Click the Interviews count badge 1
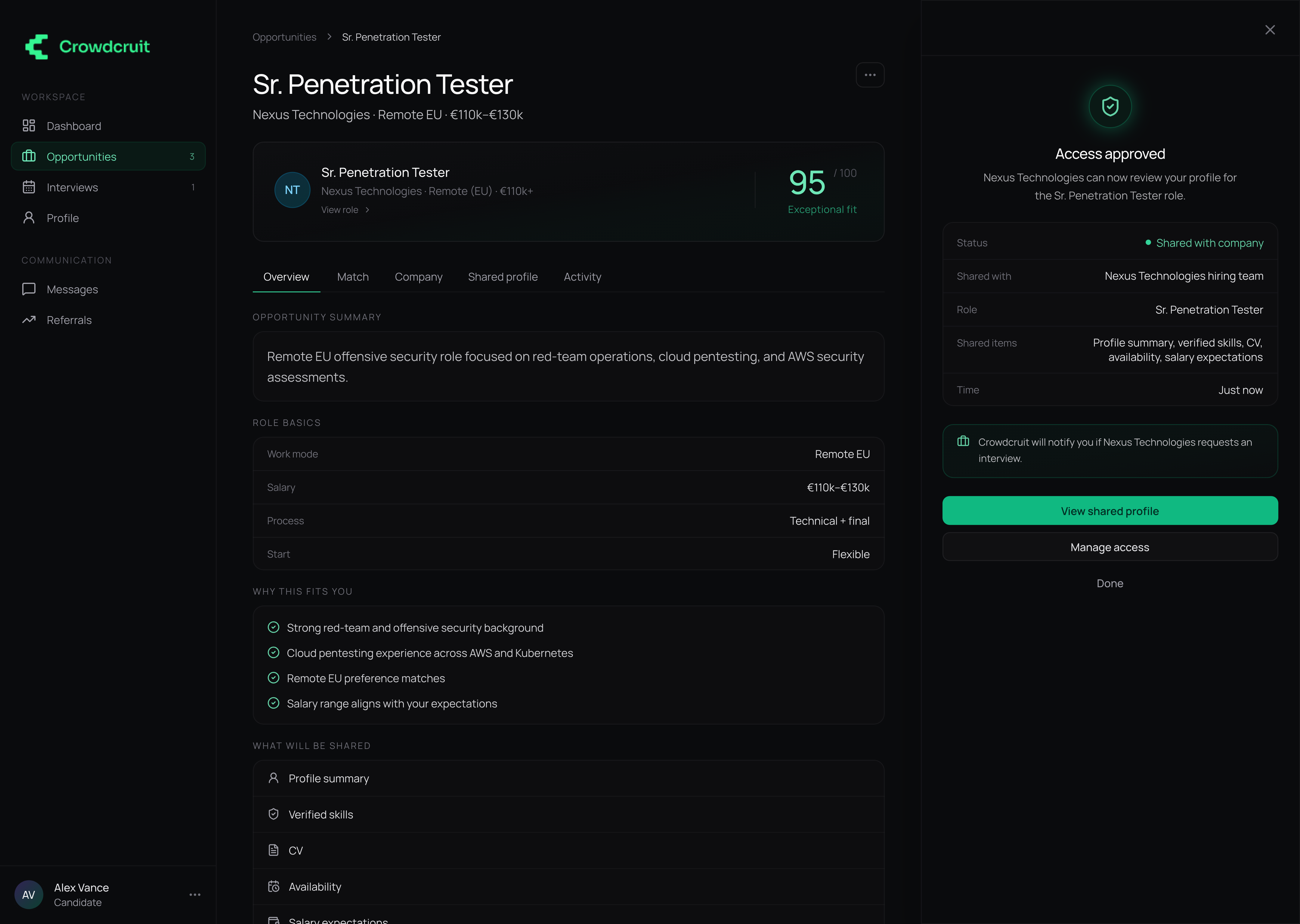 193,187
